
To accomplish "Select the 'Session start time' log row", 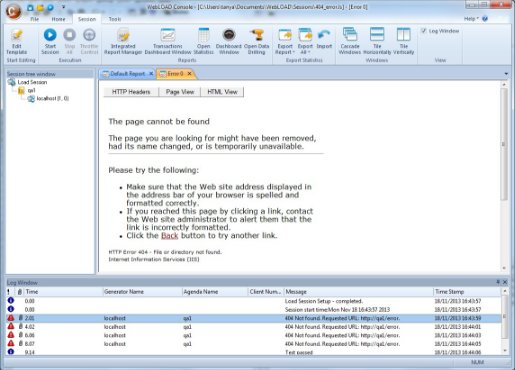I will (253, 310).
